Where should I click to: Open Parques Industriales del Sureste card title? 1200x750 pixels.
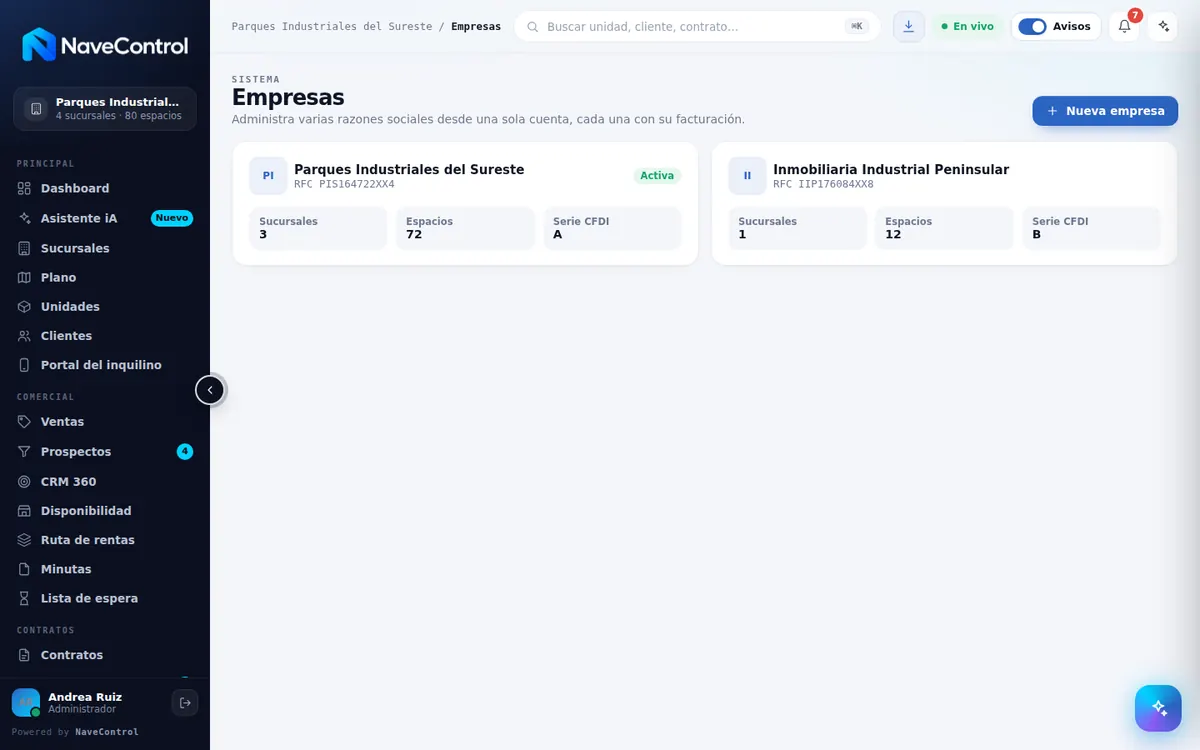409,170
